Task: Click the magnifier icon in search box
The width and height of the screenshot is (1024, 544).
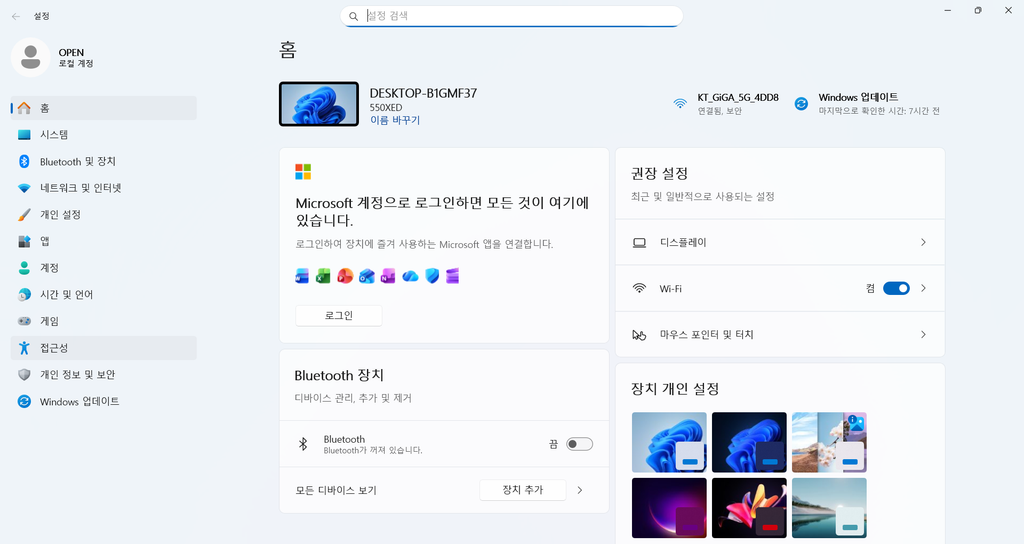Action: [x=353, y=16]
